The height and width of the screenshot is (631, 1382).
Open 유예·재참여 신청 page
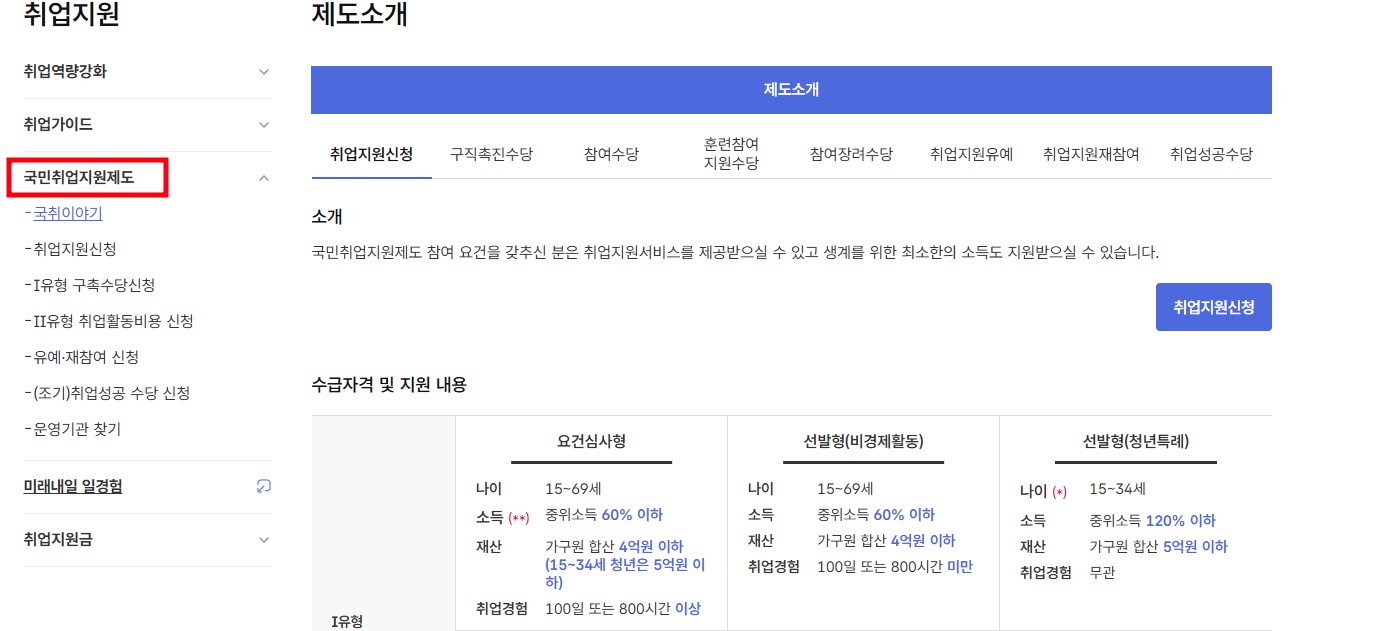click(86, 357)
